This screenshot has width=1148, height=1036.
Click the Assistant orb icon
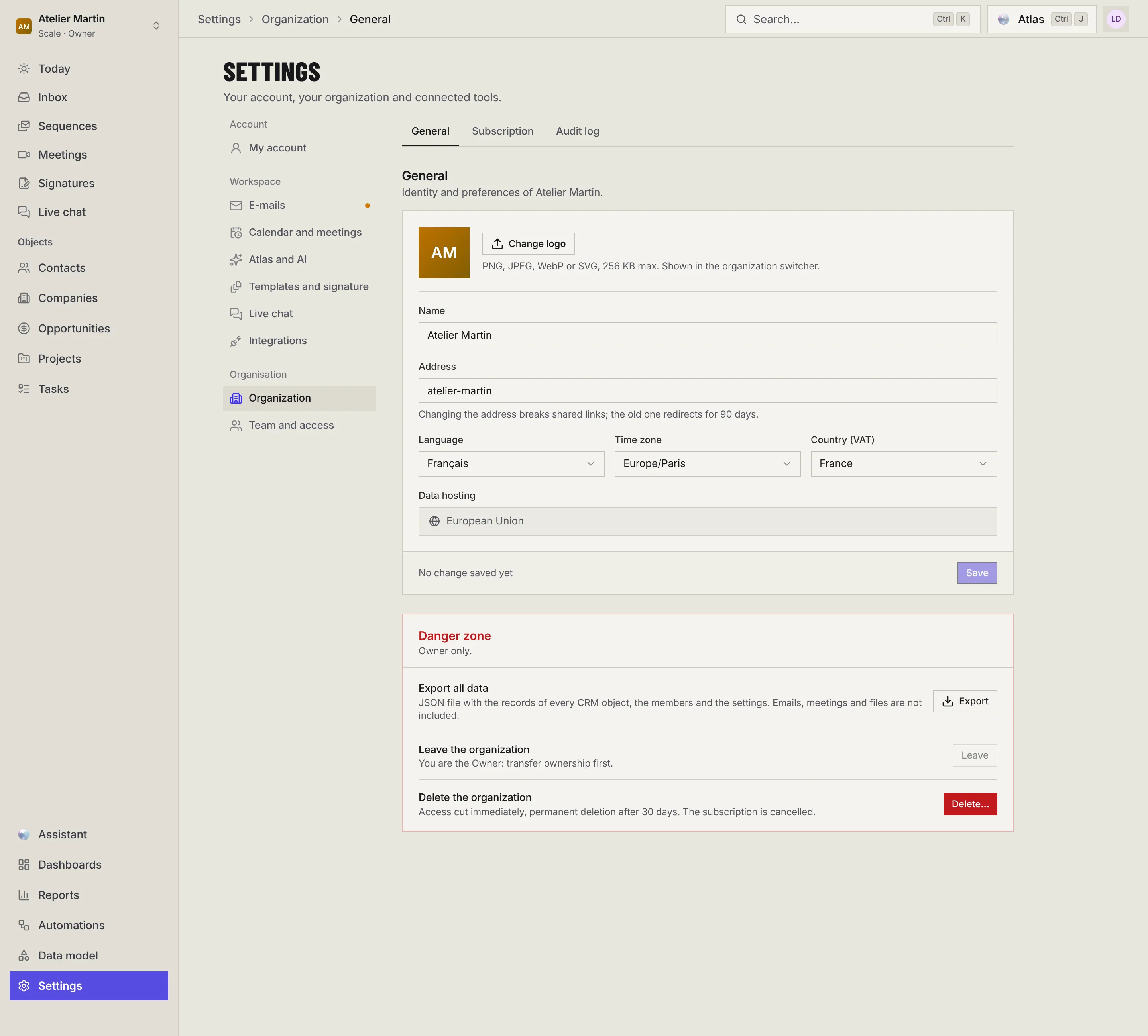click(x=24, y=834)
